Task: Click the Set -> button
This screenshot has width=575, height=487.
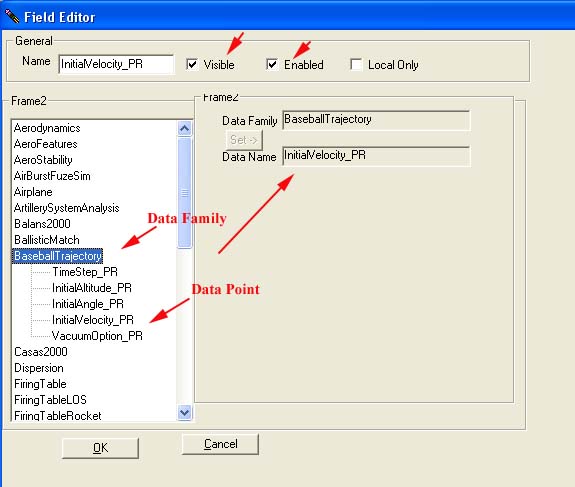Action: pos(244,140)
